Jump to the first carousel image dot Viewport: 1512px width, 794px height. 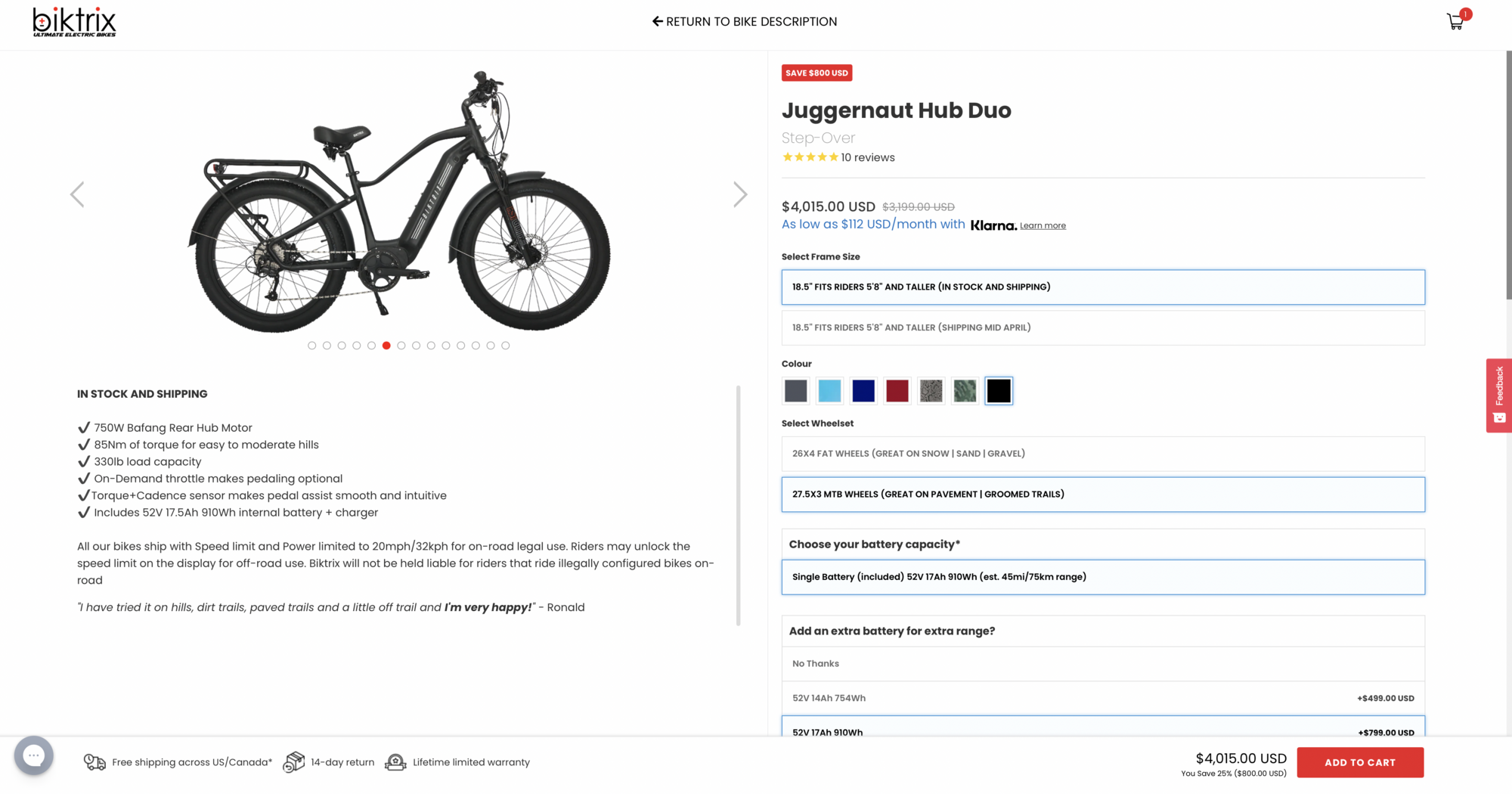pos(312,346)
